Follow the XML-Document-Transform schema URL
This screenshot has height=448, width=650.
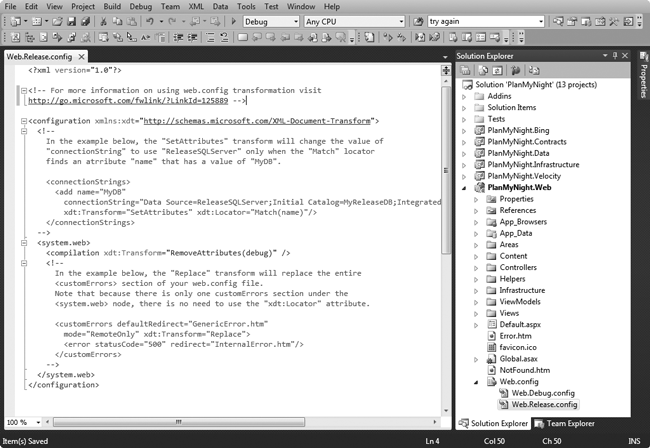coord(257,121)
